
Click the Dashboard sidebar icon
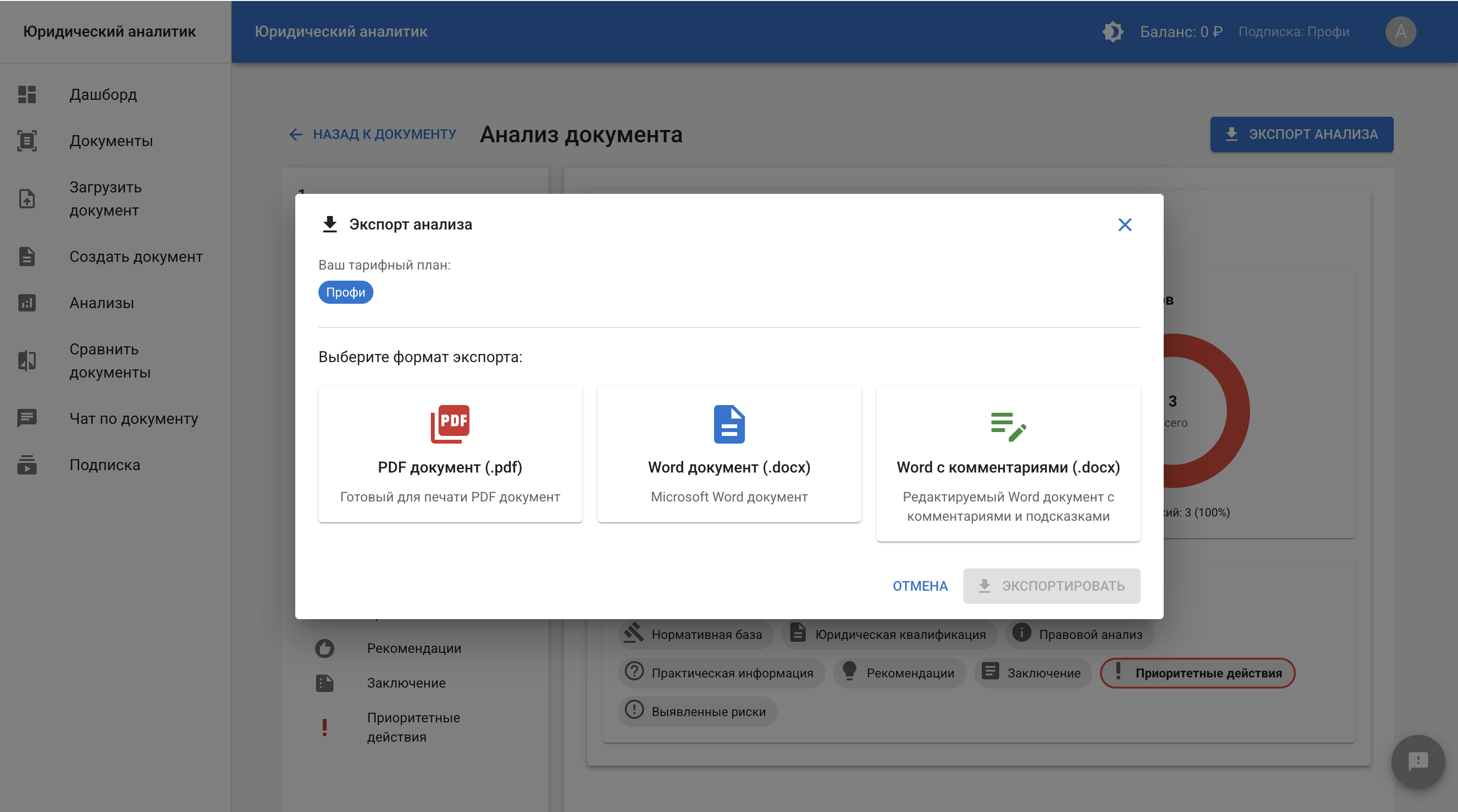tap(27, 95)
